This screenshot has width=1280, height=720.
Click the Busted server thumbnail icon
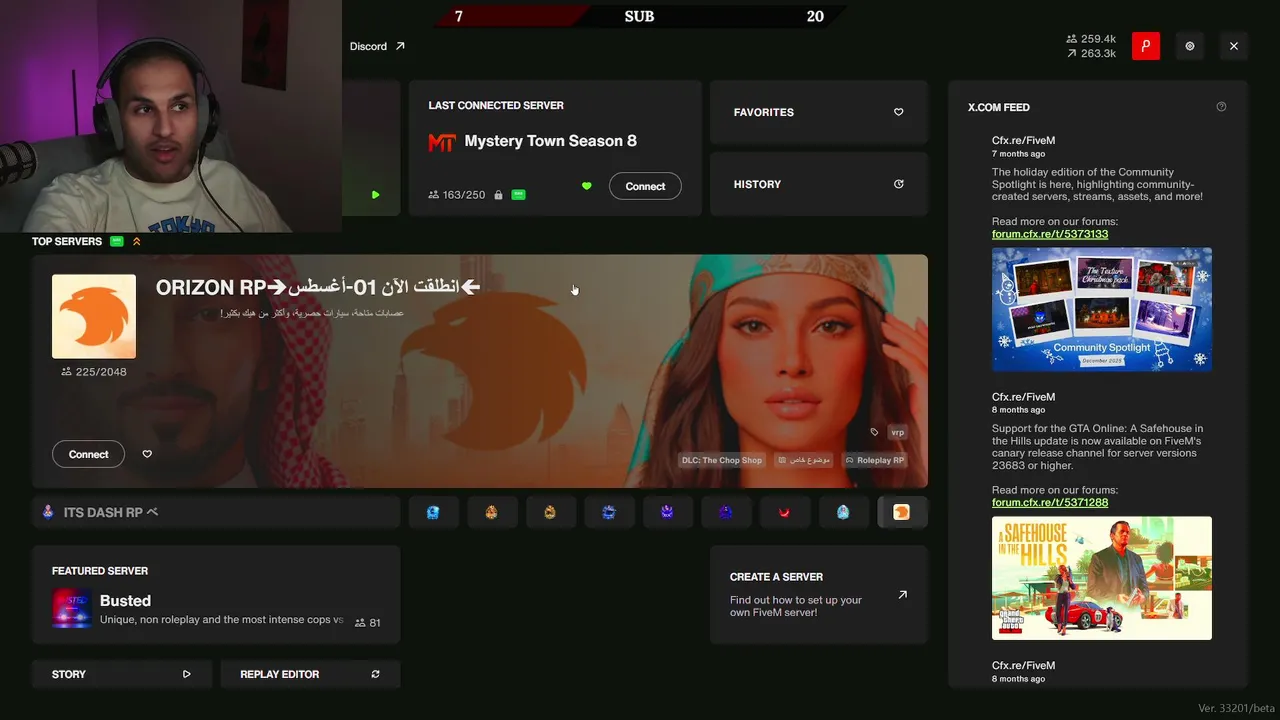pos(72,609)
